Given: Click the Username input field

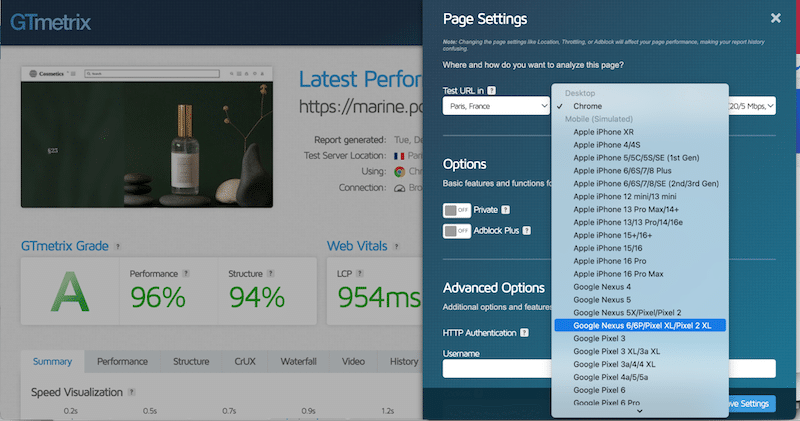Looking at the screenshot, I should tap(497, 368).
